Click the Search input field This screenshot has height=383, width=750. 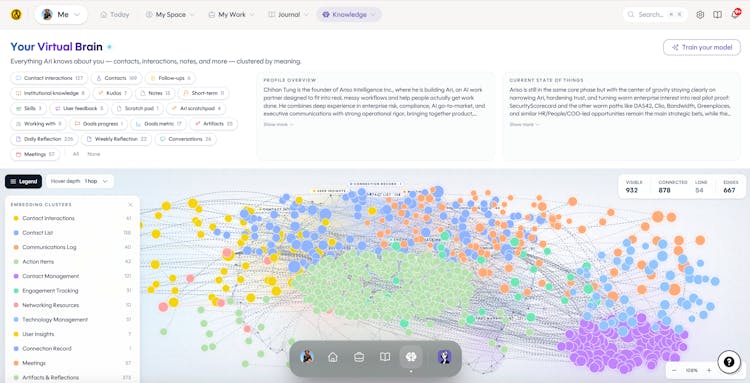(655, 15)
